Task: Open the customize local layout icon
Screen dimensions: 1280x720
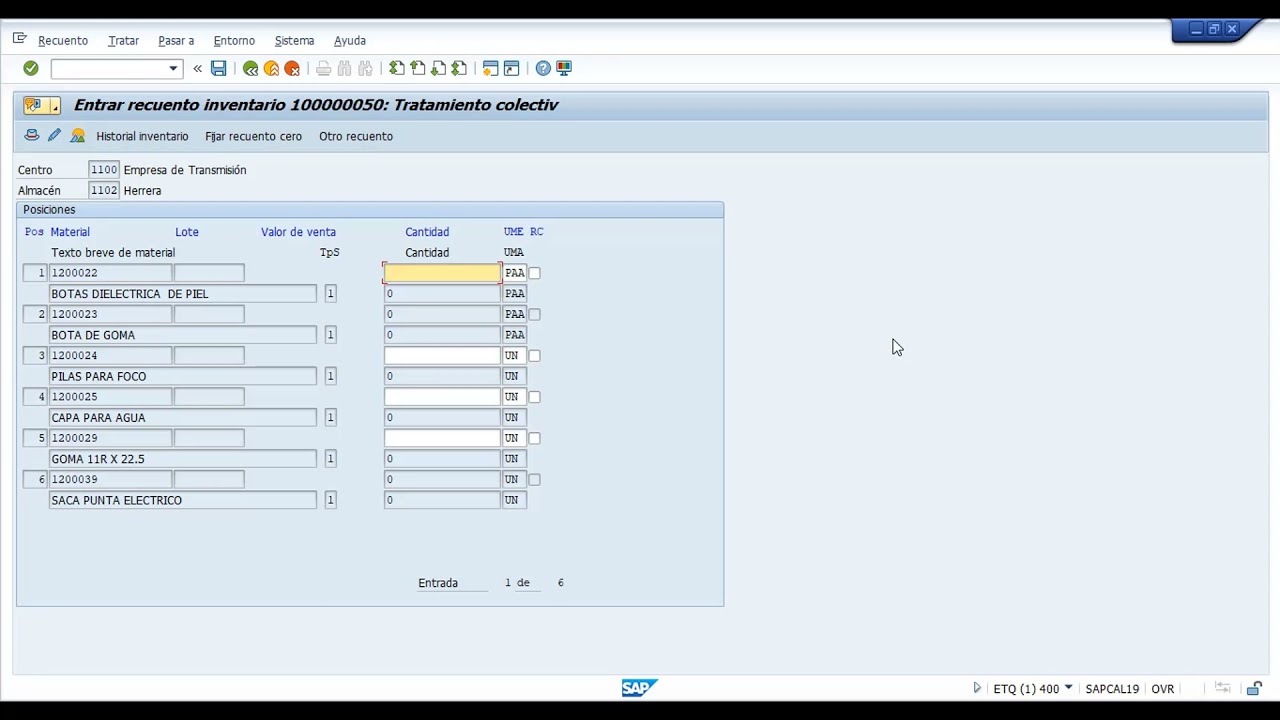Action: point(564,68)
